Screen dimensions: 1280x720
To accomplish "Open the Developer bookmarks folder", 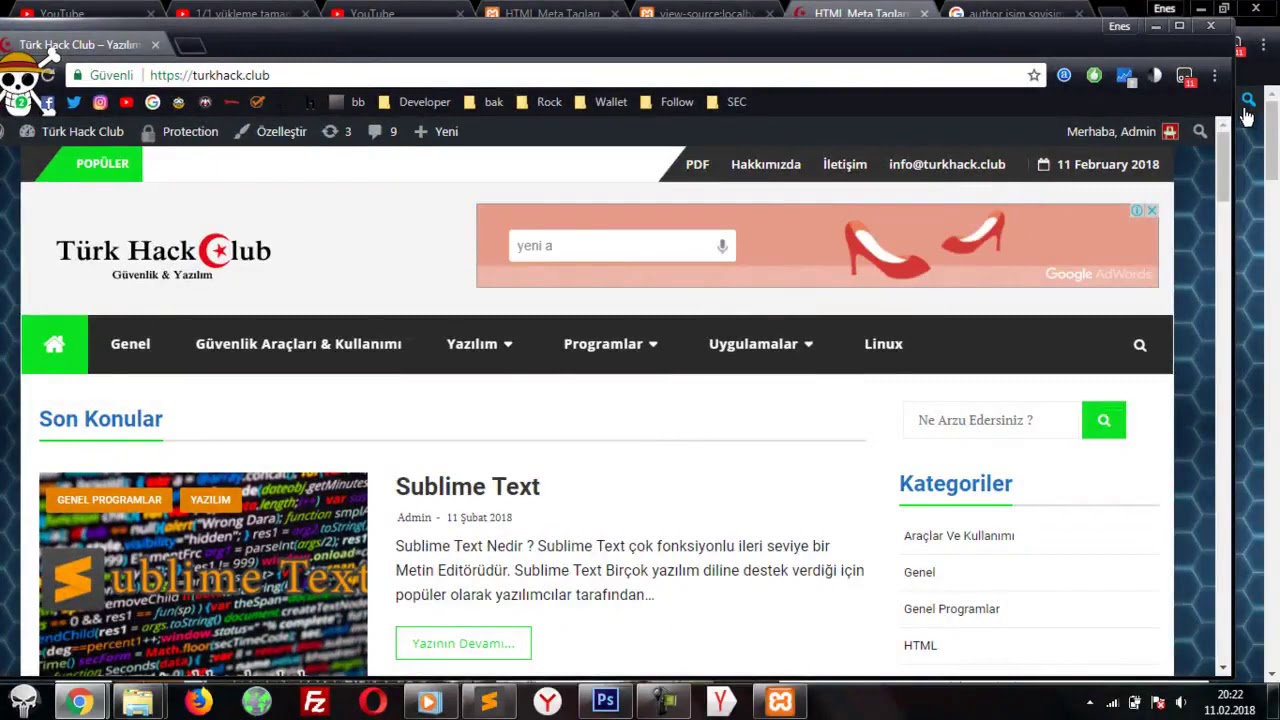I will (x=413, y=102).
